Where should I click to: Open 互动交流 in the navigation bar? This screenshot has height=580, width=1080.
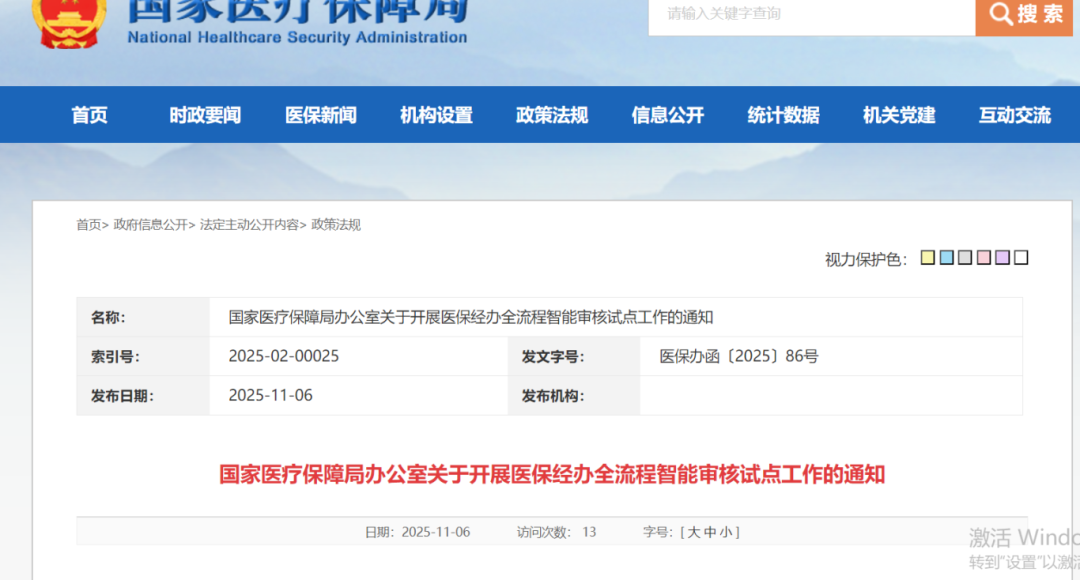pyautogui.click(x=1015, y=115)
